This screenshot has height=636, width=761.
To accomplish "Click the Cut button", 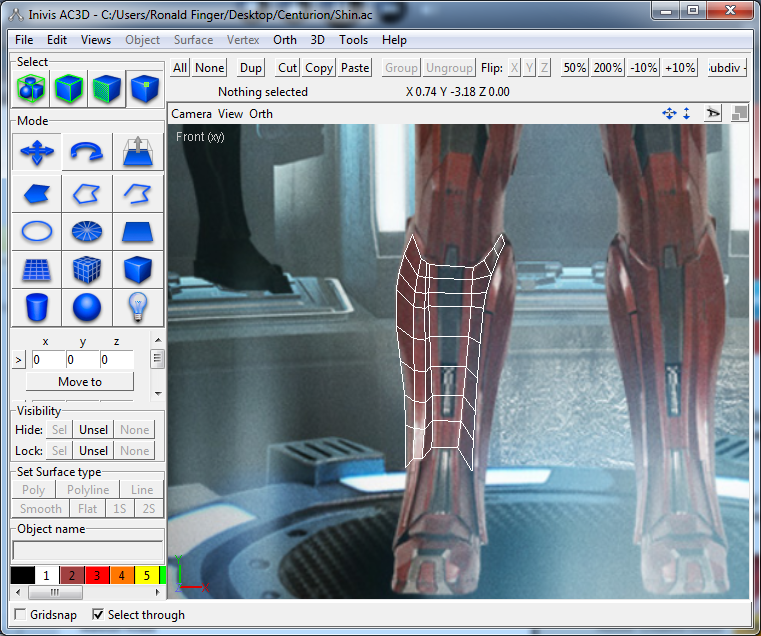I will (x=287, y=68).
